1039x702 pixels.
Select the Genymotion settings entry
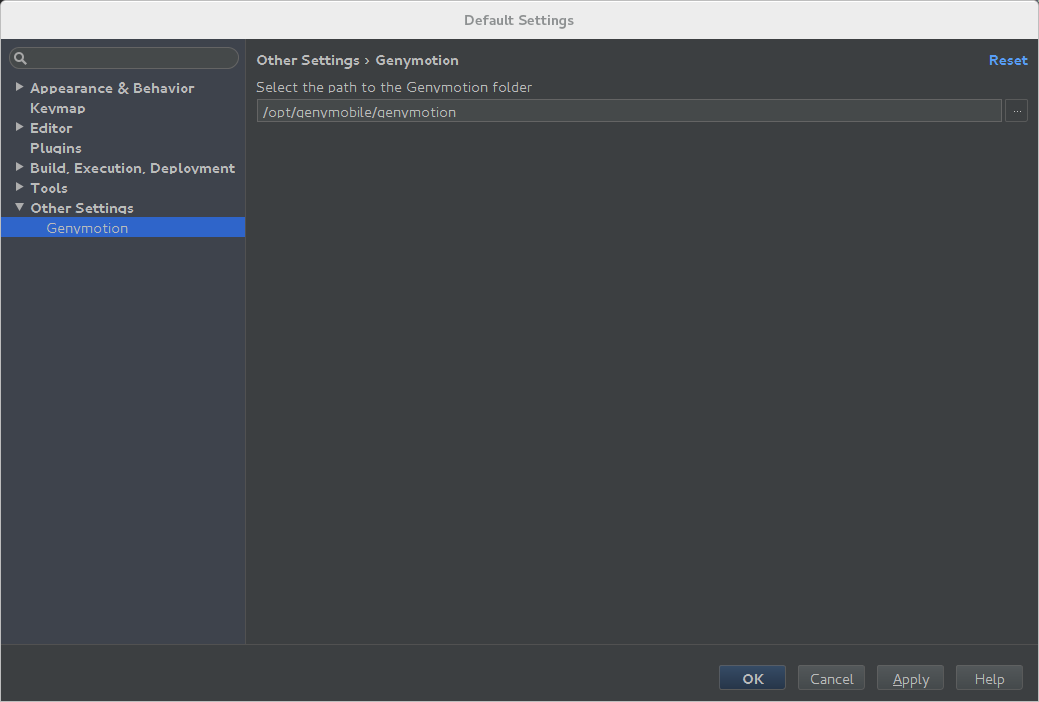pyautogui.click(x=123, y=227)
